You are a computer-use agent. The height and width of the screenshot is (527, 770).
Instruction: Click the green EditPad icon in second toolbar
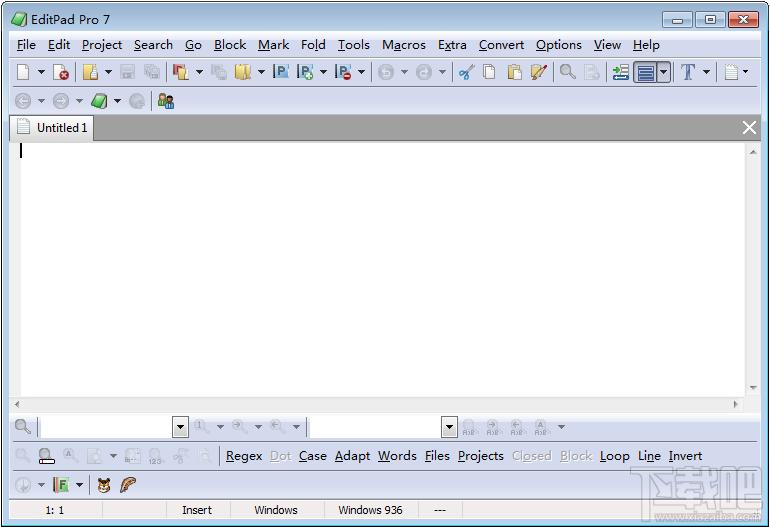click(99, 101)
